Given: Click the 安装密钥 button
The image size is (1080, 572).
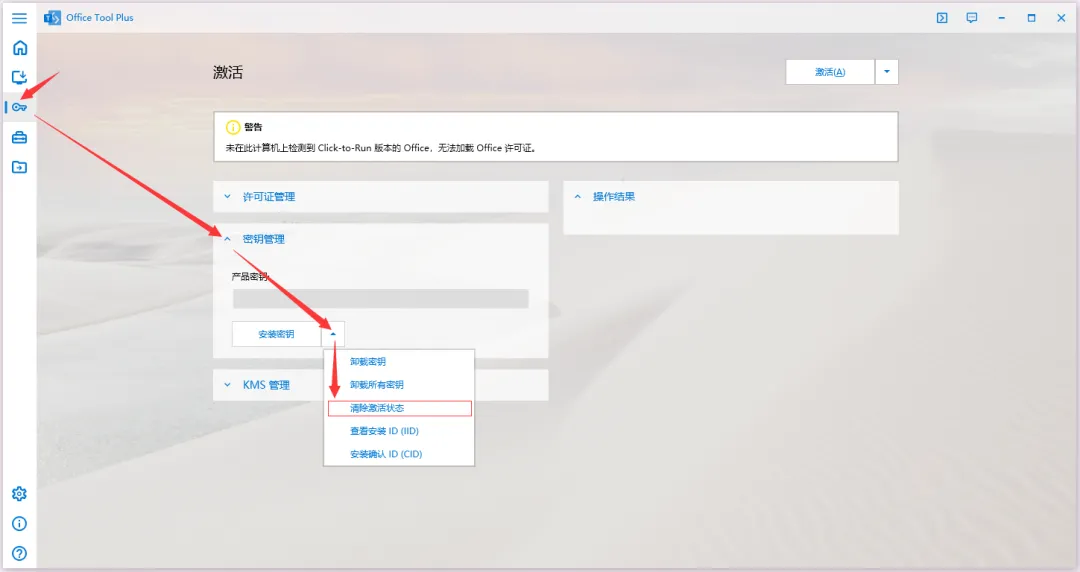Looking at the screenshot, I should (x=276, y=334).
